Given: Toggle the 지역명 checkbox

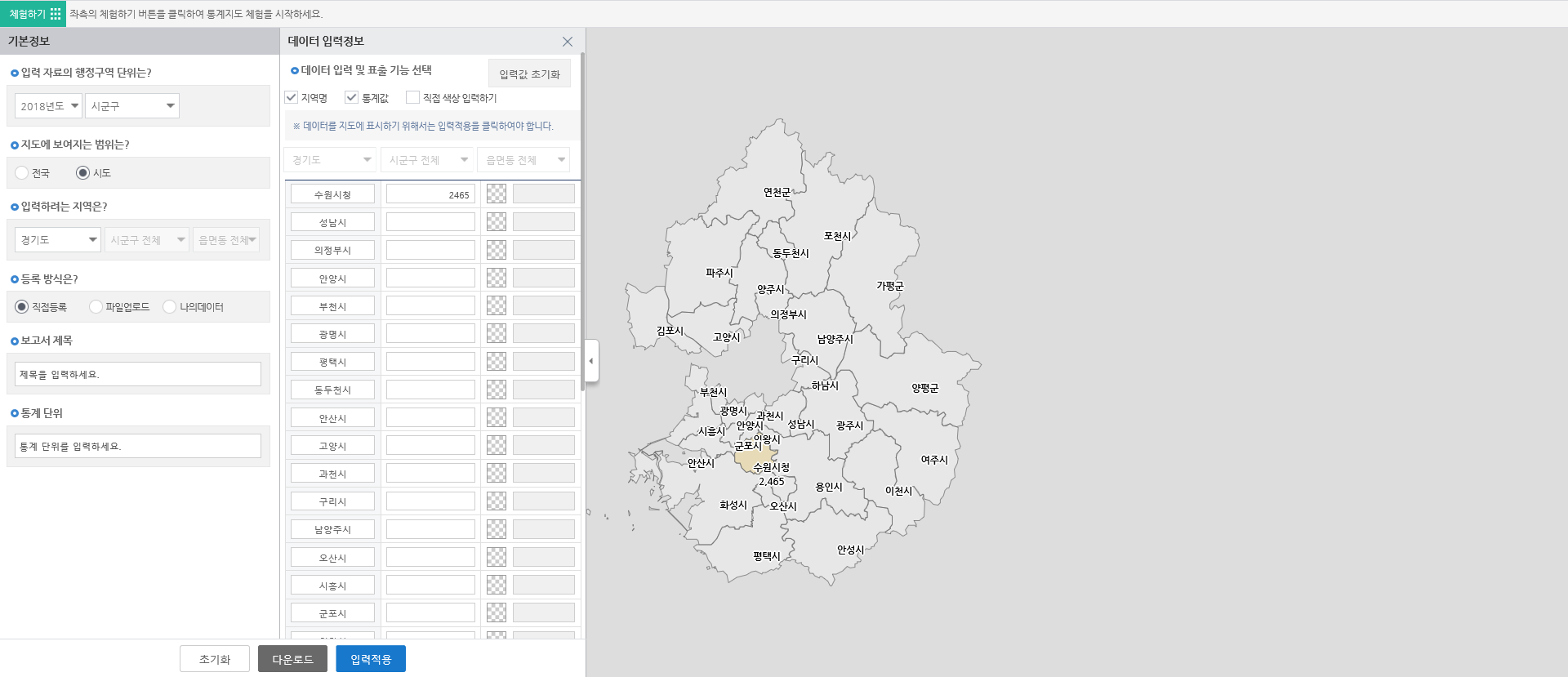Looking at the screenshot, I should tap(292, 98).
